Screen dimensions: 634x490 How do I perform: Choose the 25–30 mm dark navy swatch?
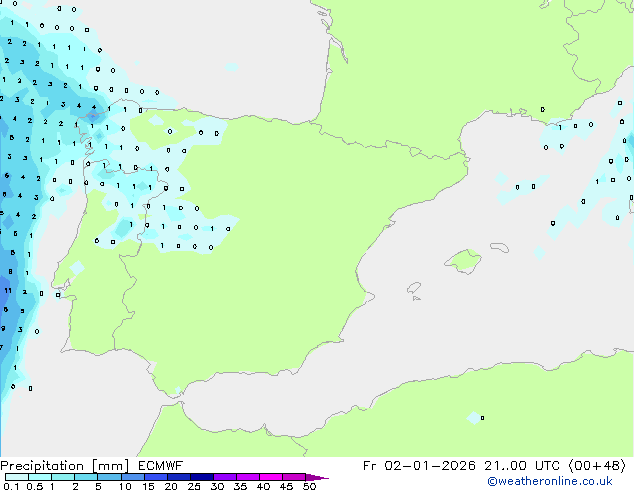[x=202, y=477]
